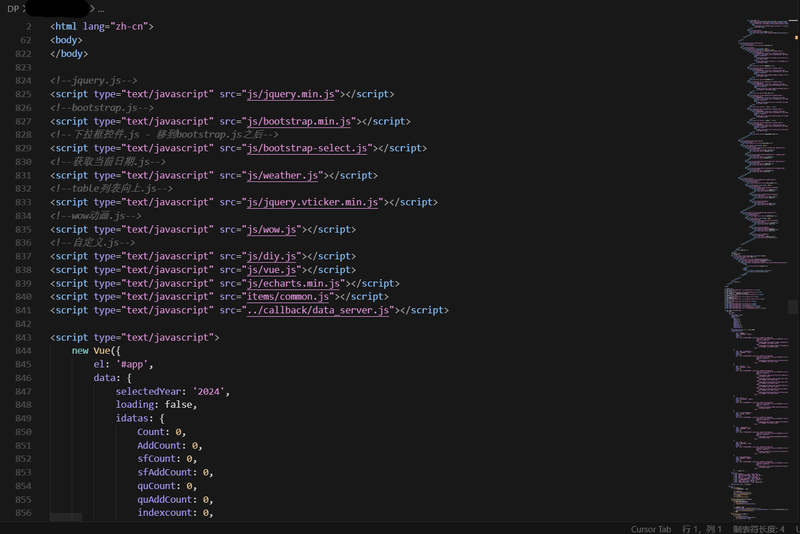
Task: Jump to sticky opening body tag line
Action: 66,40
